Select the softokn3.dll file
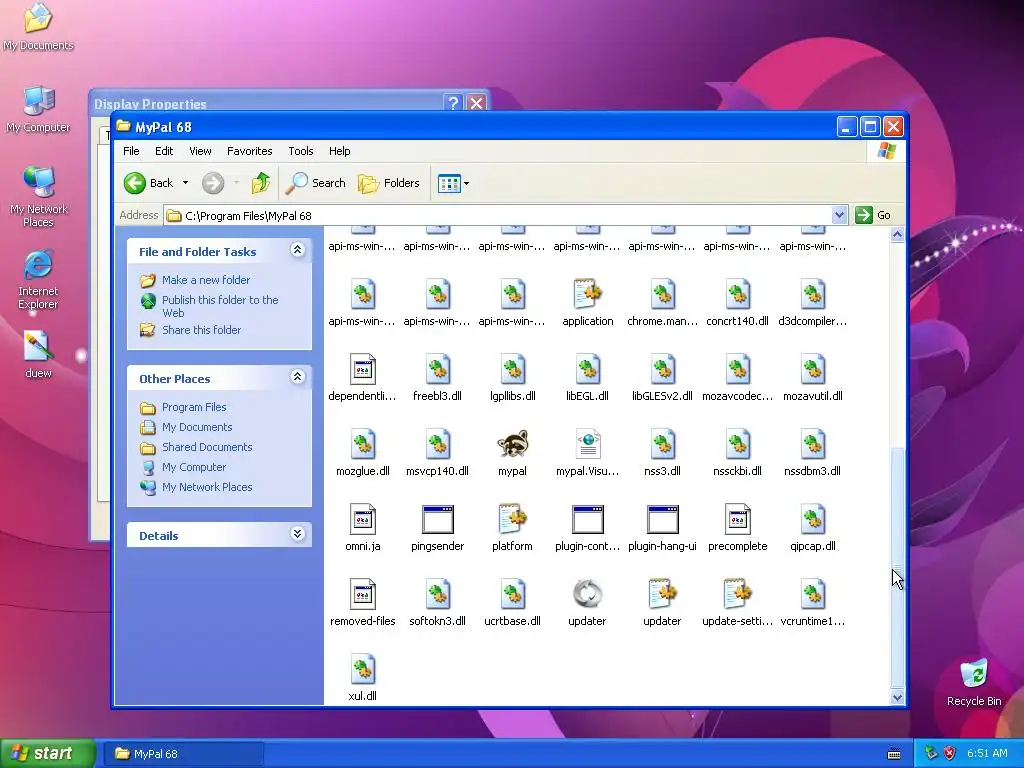Viewport: 1024px width, 768px height. coord(438,595)
